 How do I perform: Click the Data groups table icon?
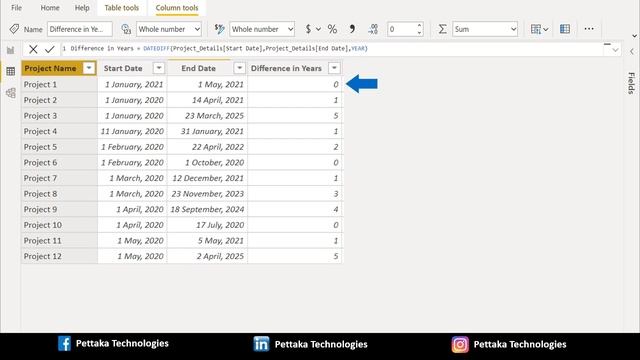point(565,29)
